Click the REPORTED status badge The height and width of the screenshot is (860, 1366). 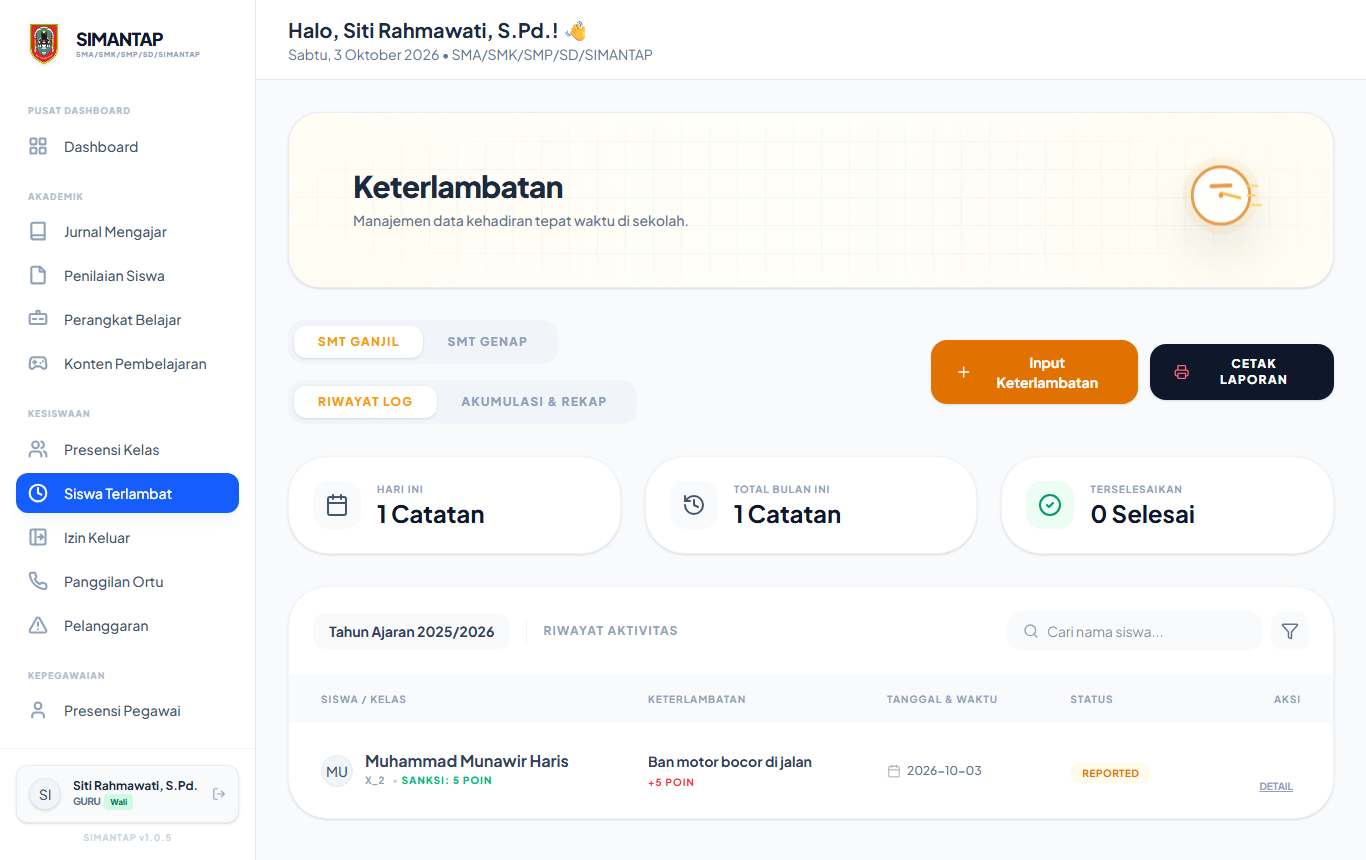(1110, 773)
